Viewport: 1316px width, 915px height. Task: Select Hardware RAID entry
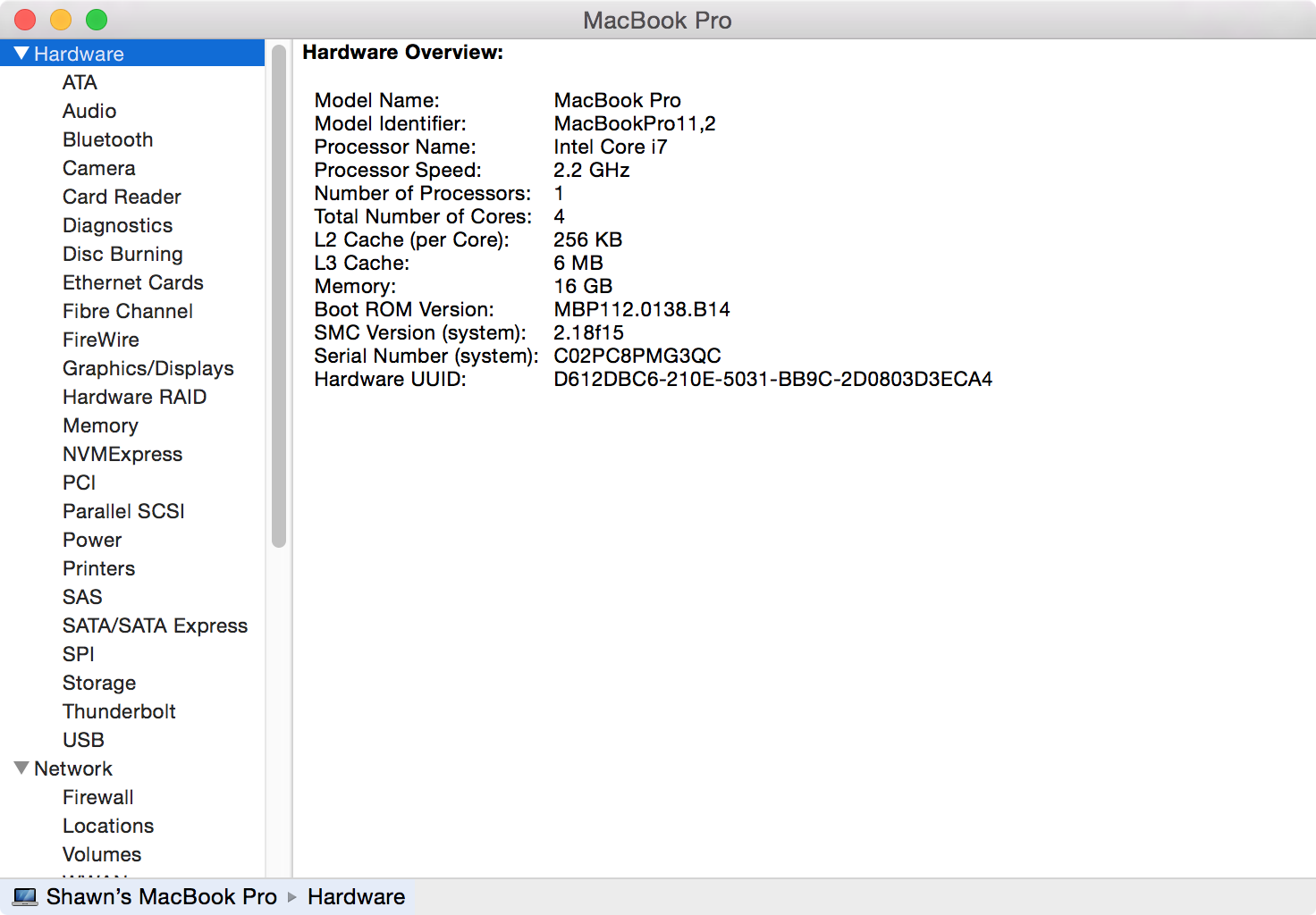pyautogui.click(x=134, y=397)
